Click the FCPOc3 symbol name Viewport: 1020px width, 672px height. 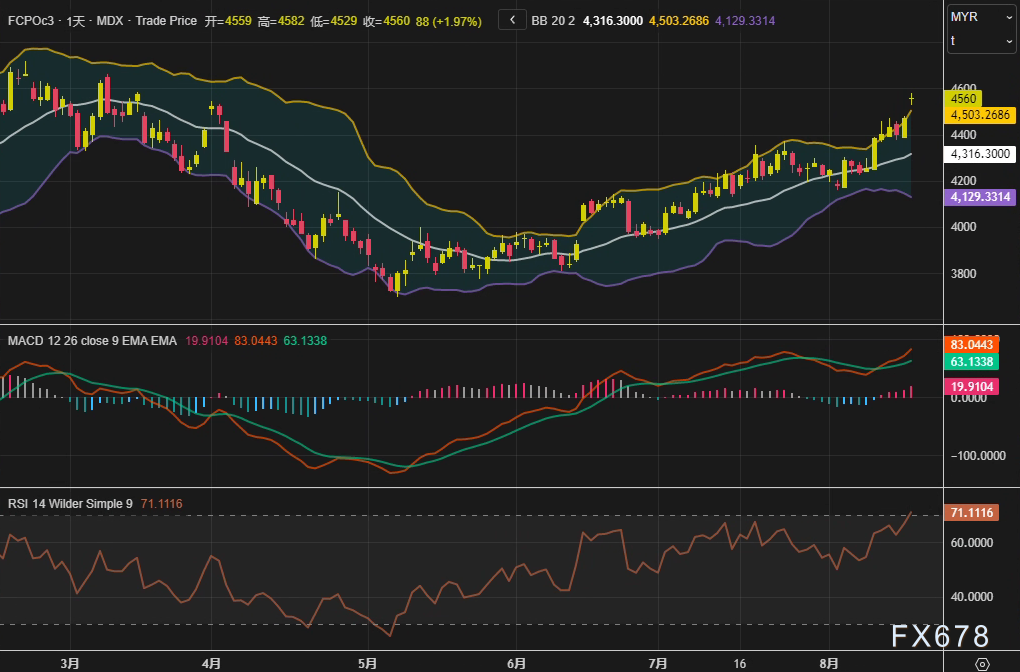[30, 21]
